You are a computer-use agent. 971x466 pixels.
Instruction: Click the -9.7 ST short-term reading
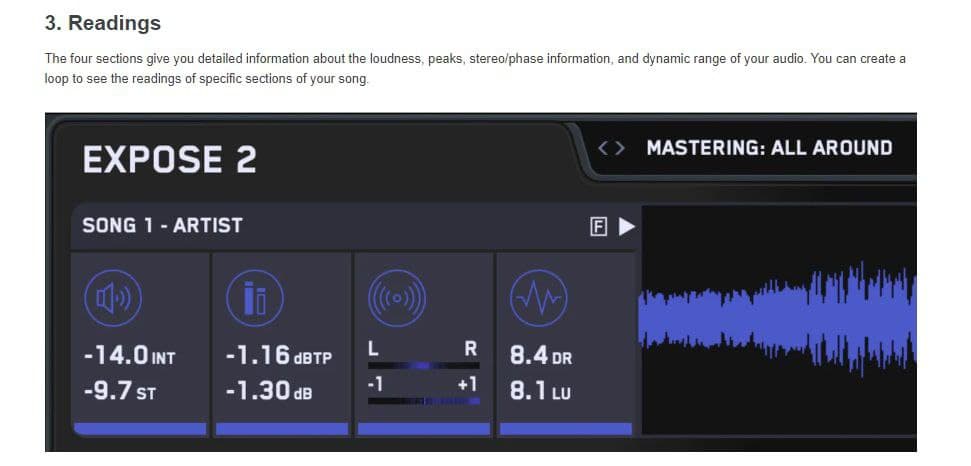[119, 391]
